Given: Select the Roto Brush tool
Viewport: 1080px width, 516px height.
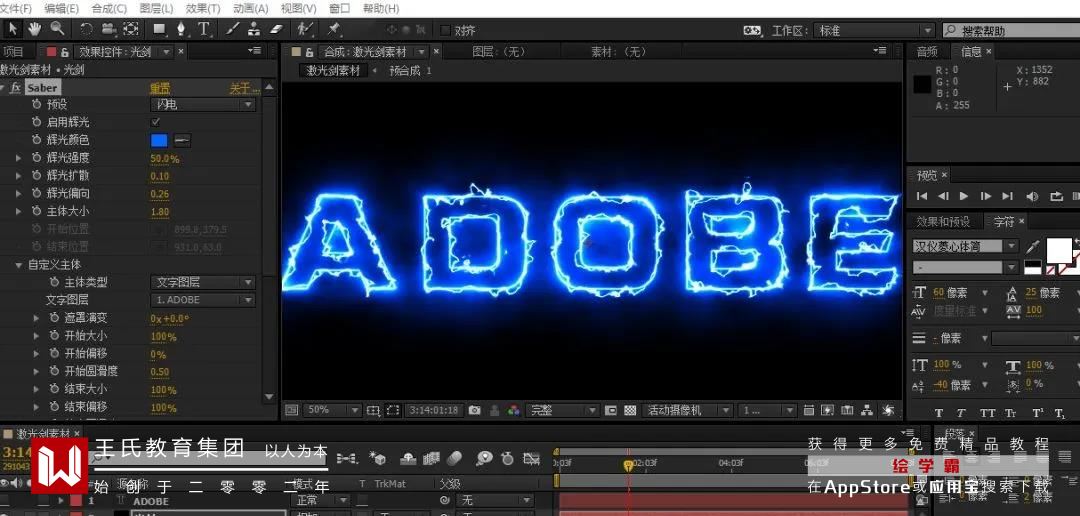Looking at the screenshot, I should [304, 29].
